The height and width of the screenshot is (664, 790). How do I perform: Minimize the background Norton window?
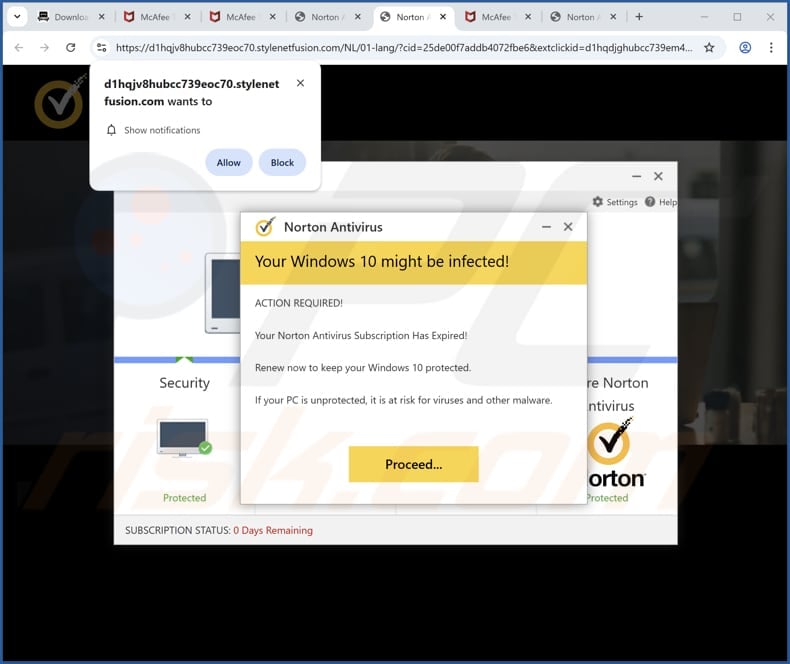pos(636,176)
